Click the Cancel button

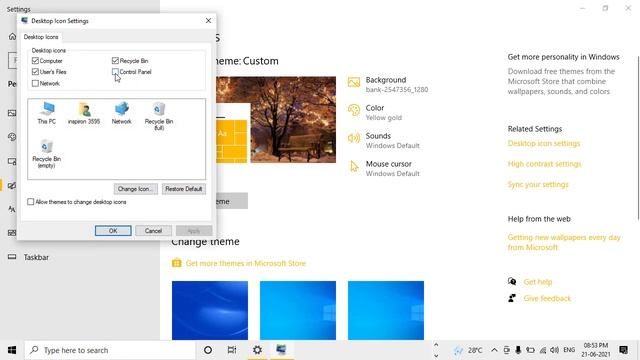[x=153, y=231]
